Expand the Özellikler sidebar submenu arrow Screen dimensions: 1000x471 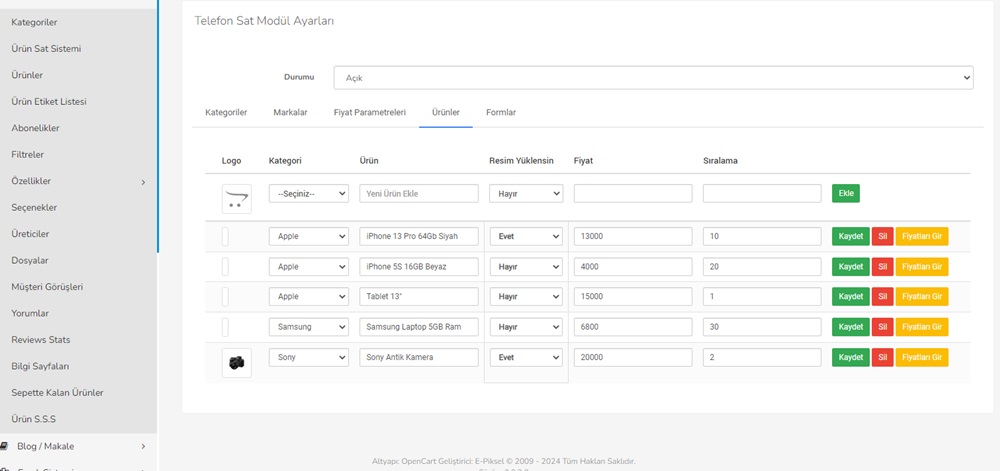[143, 182]
